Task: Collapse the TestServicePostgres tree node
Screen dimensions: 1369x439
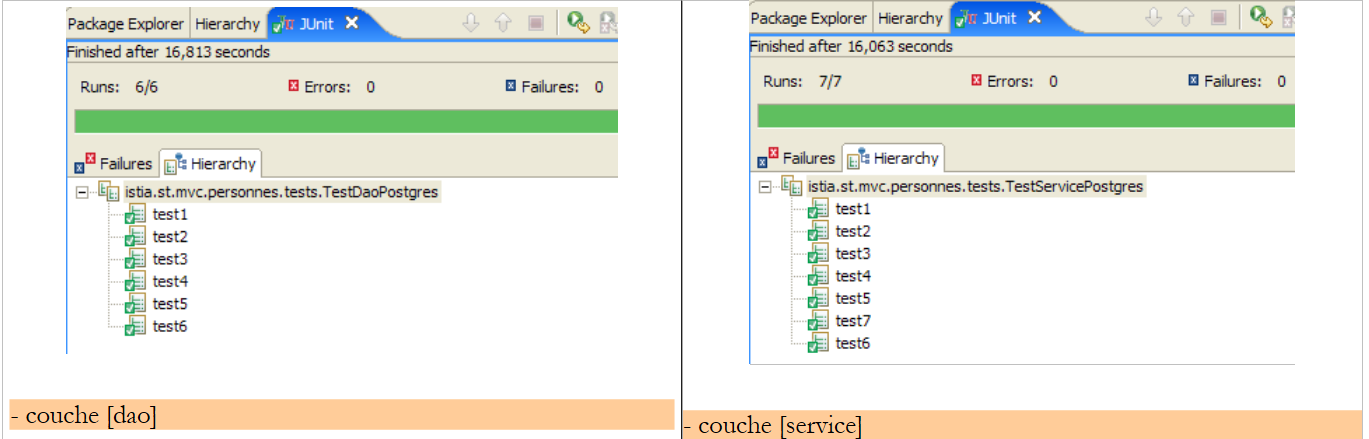Action: click(764, 186)
